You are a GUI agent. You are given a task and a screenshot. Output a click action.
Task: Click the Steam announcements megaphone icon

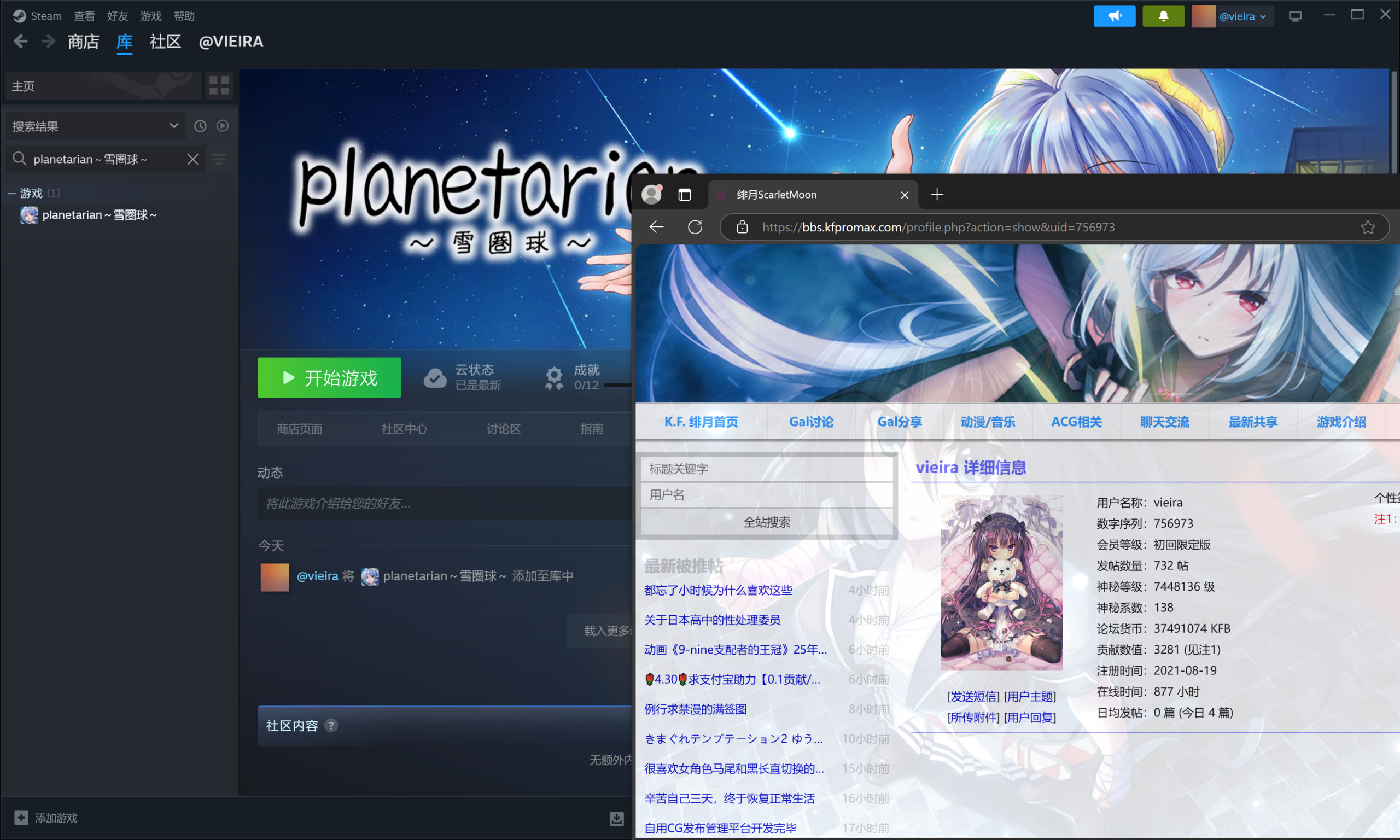1113,16
